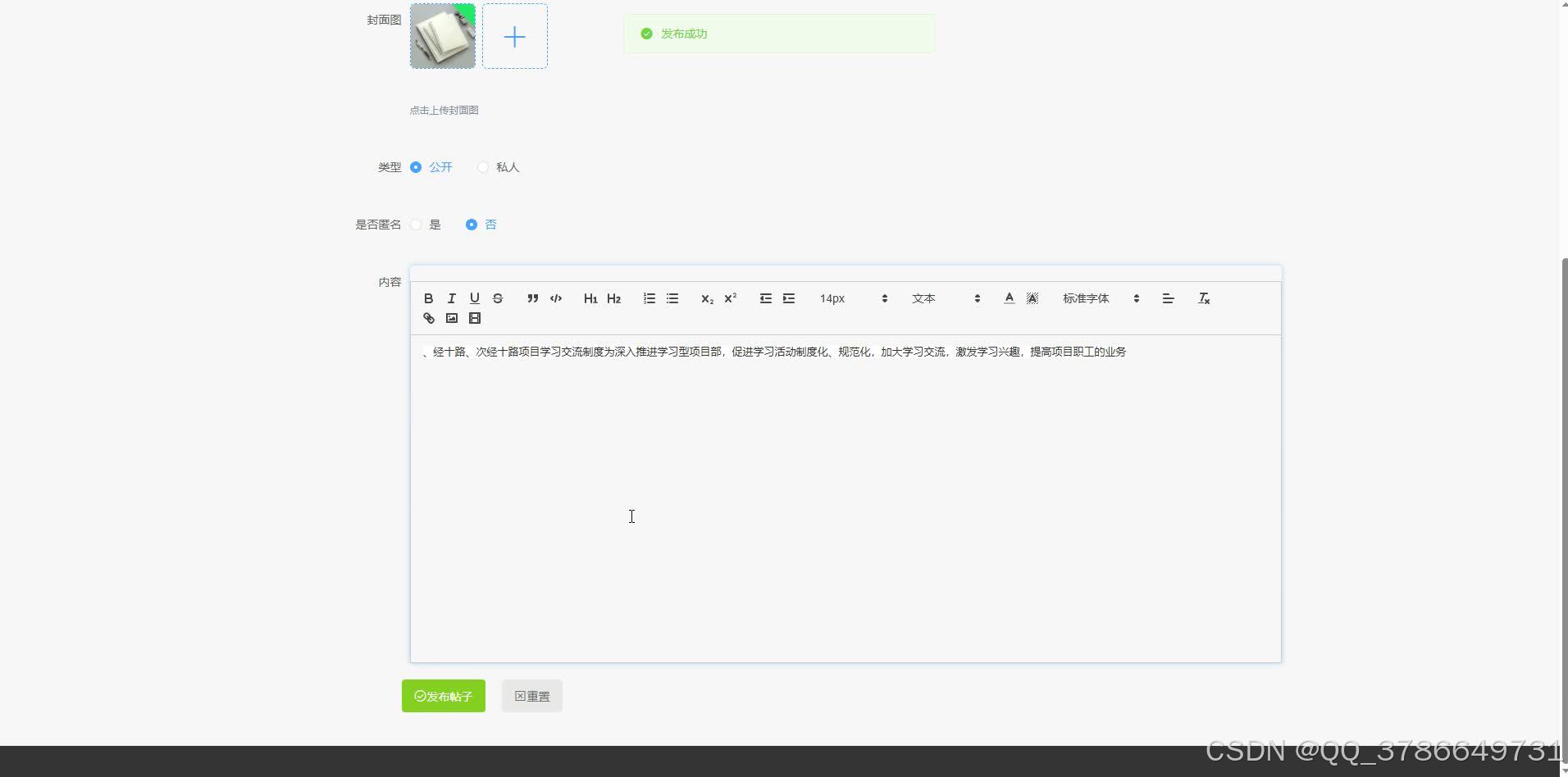Apply subscript formatting
The image size is (1568, 777).
coord(707,298)
